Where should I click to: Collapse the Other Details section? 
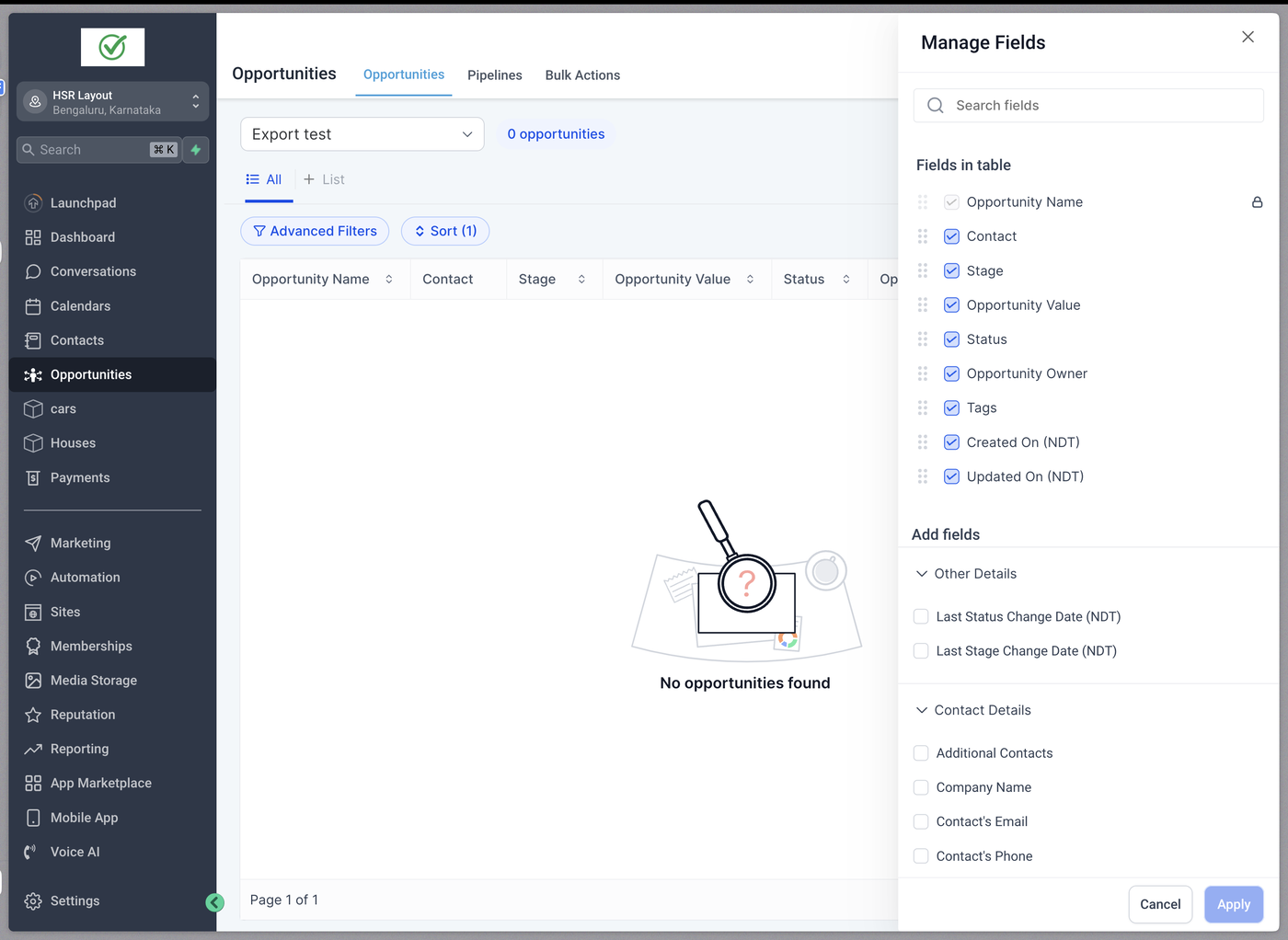click(x=922, y=574)
